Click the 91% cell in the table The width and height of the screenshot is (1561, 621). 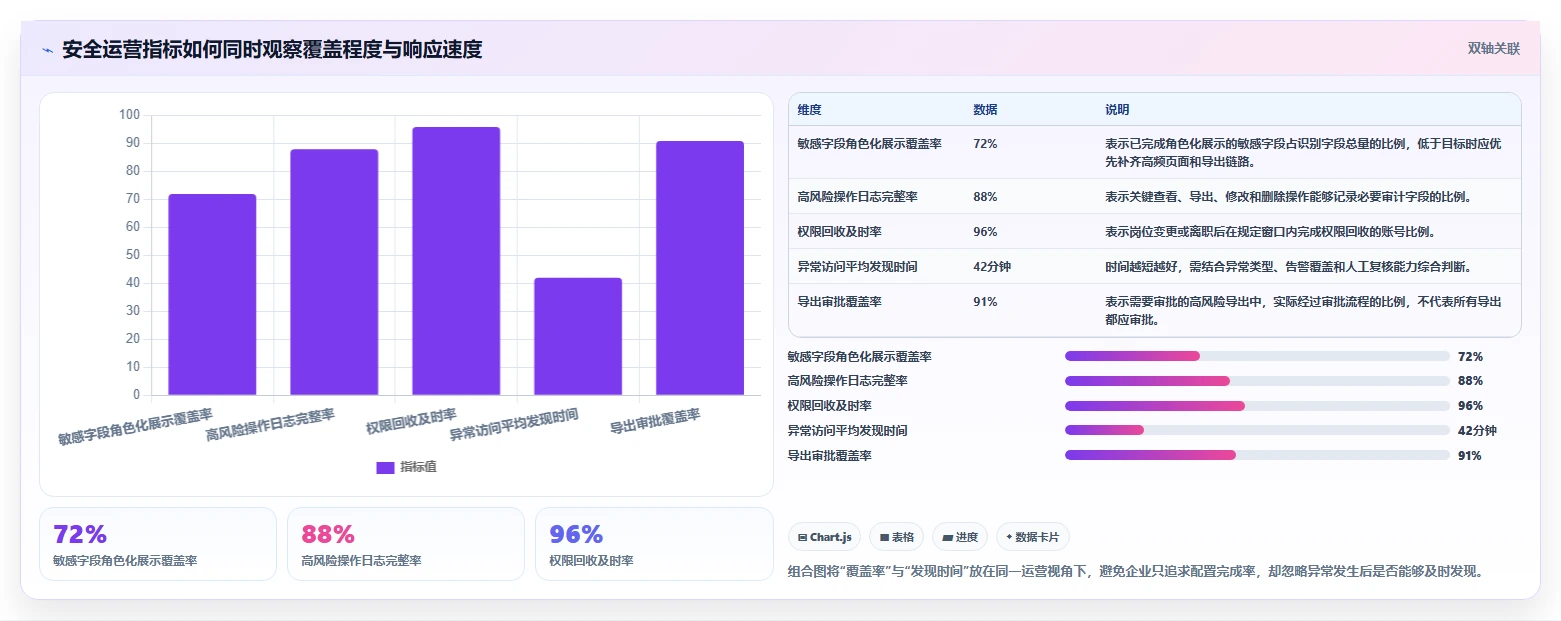(985, 301)
